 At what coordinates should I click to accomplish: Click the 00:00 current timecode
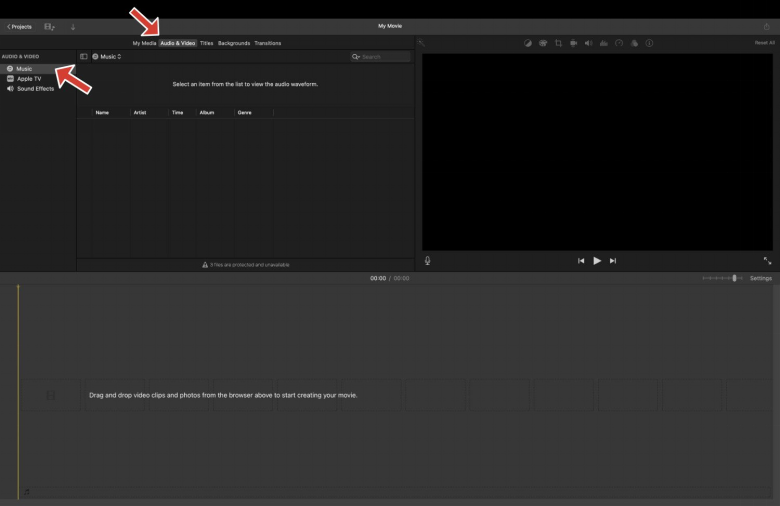pos(378,278)
